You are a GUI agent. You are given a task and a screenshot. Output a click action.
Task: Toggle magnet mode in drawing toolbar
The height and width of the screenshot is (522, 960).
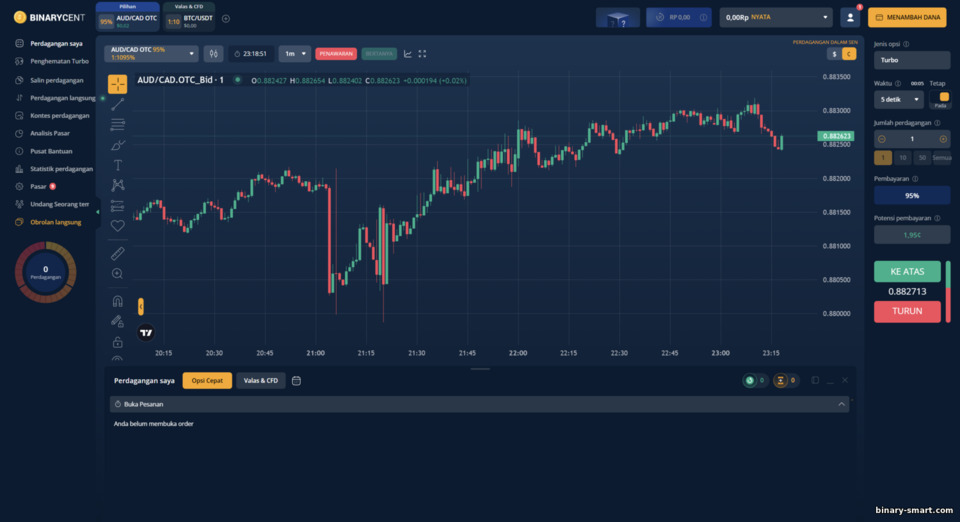coord(118,301)
